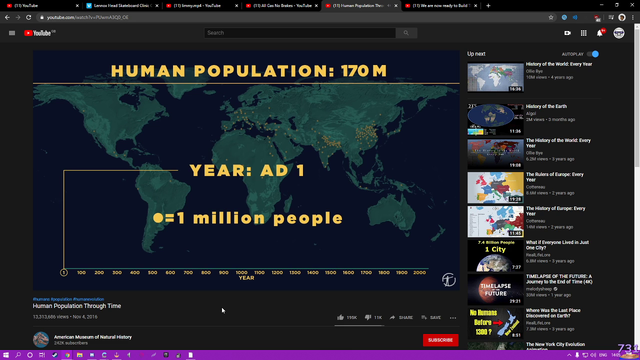Open the more actions ellipsis menu

coord(453,318)
